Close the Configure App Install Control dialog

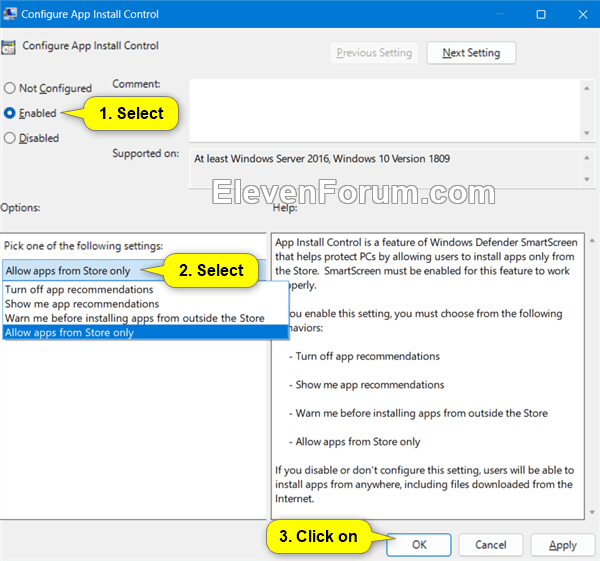583,15
